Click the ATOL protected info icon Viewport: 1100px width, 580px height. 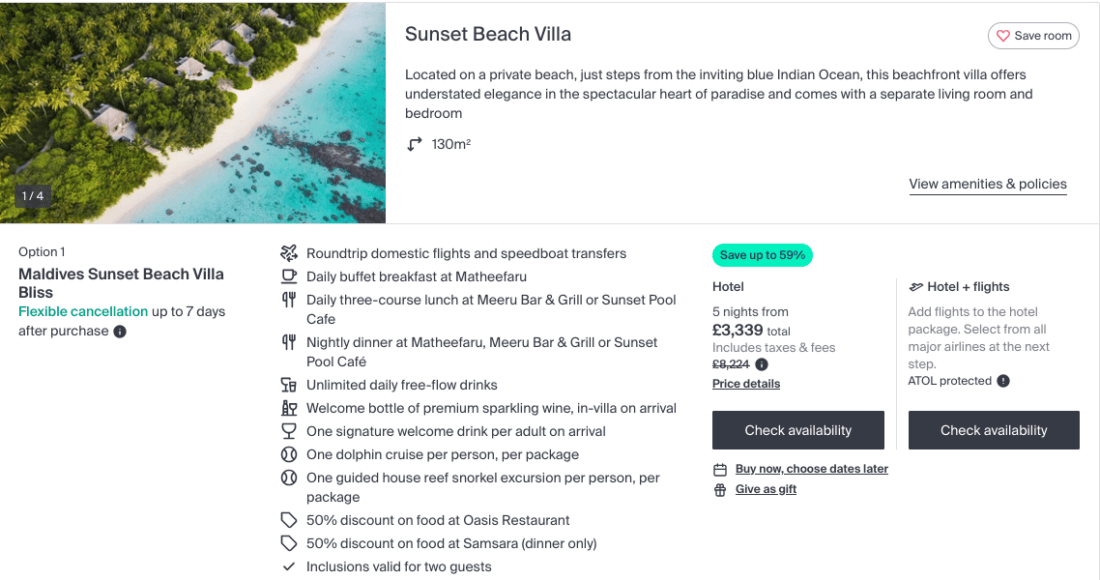(1003, 381)
